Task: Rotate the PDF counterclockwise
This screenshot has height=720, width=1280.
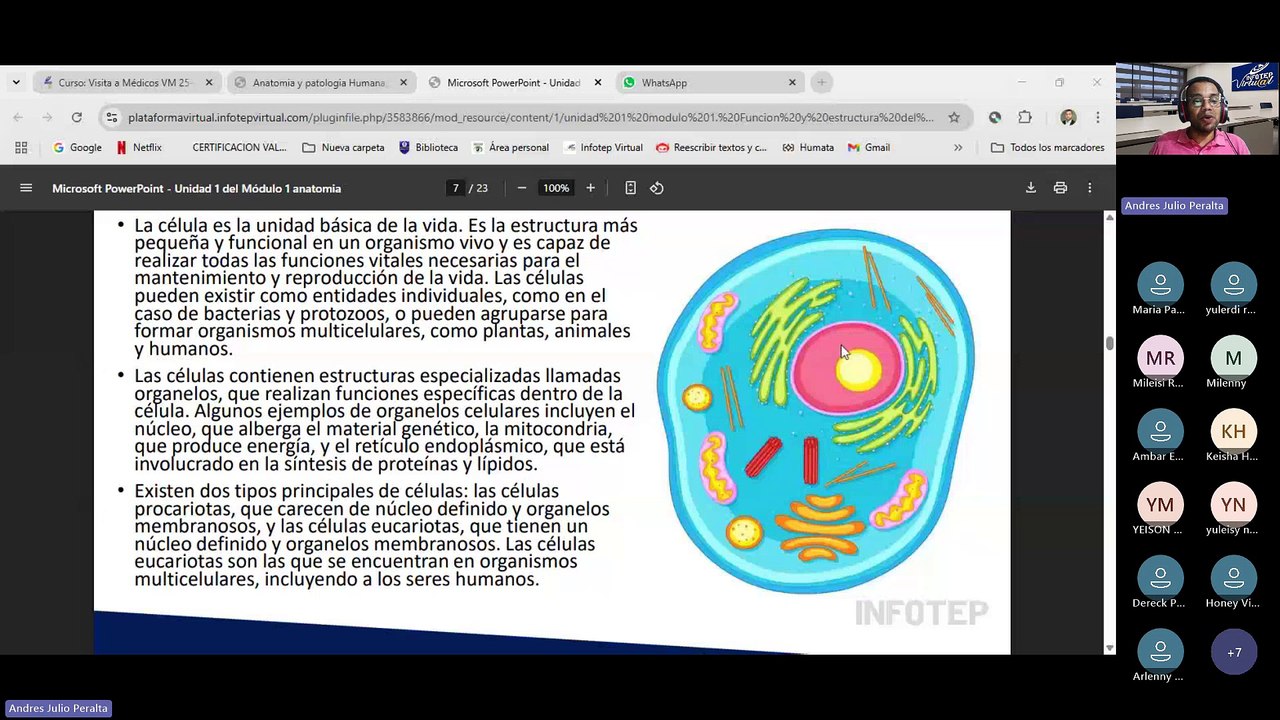Action: point(657,188)
